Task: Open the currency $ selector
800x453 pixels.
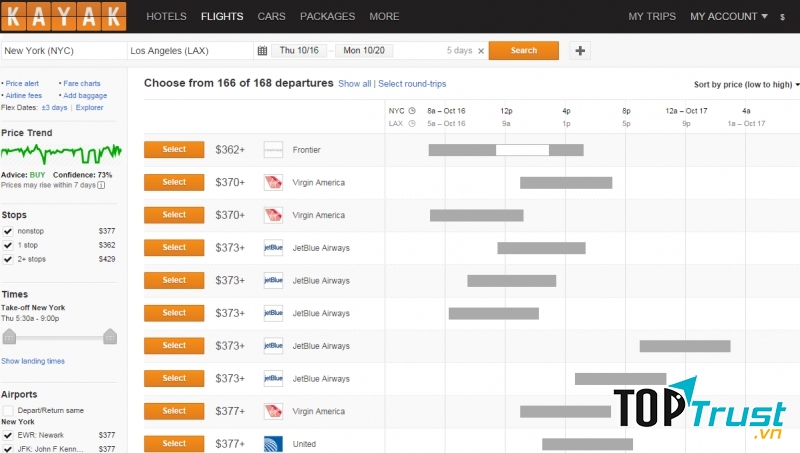Action: tap(782, 17)
